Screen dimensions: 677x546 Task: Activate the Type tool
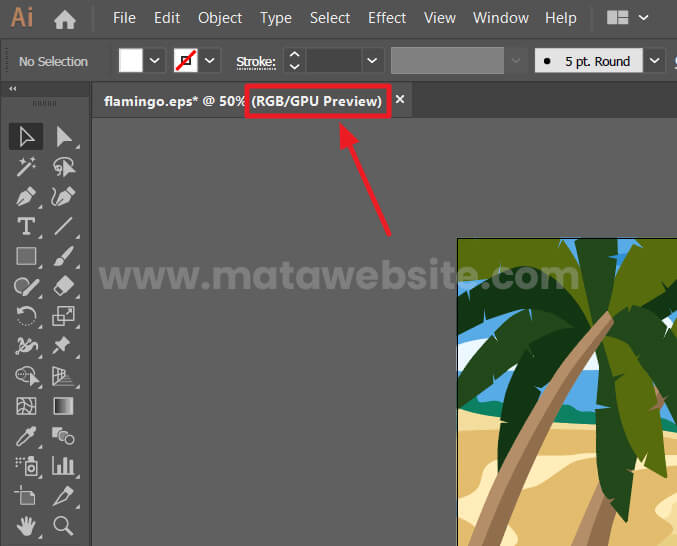[26, 227]
